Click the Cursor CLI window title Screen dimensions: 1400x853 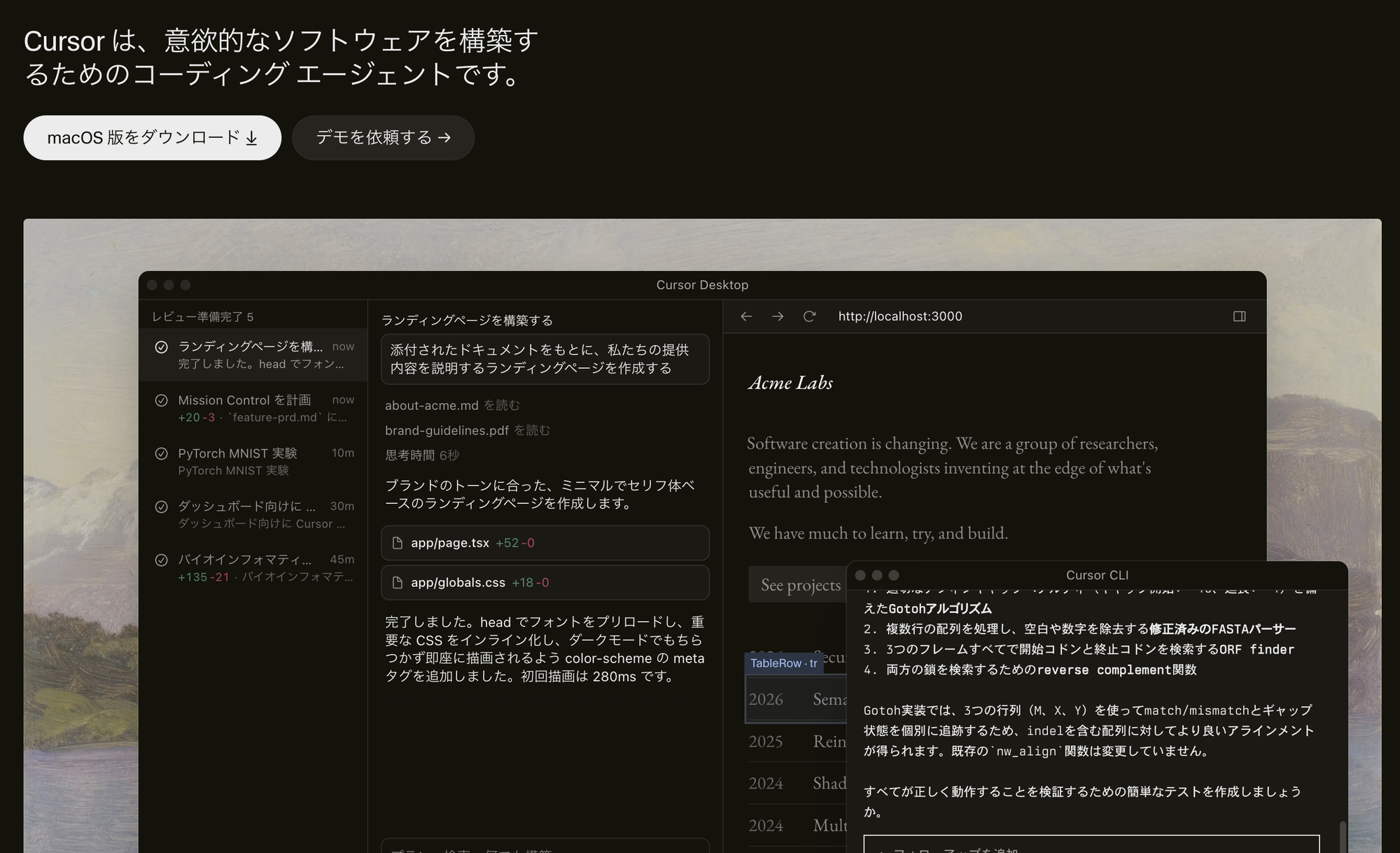click(1097, 575)
